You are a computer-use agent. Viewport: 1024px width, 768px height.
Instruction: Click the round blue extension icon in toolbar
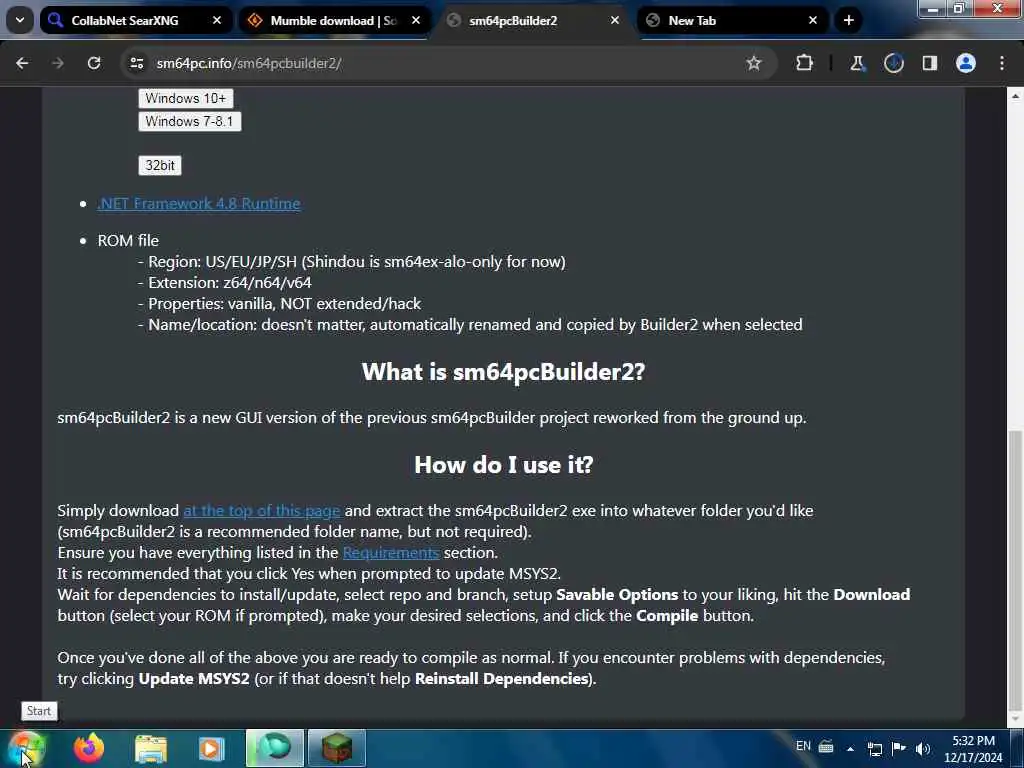coord(893,63)
